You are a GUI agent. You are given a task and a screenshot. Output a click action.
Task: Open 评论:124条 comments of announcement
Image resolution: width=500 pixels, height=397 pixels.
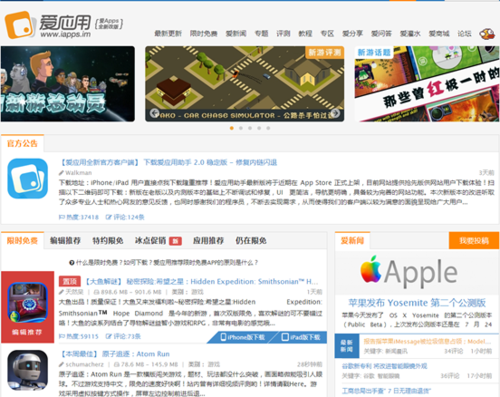click(x=125, y=217)
